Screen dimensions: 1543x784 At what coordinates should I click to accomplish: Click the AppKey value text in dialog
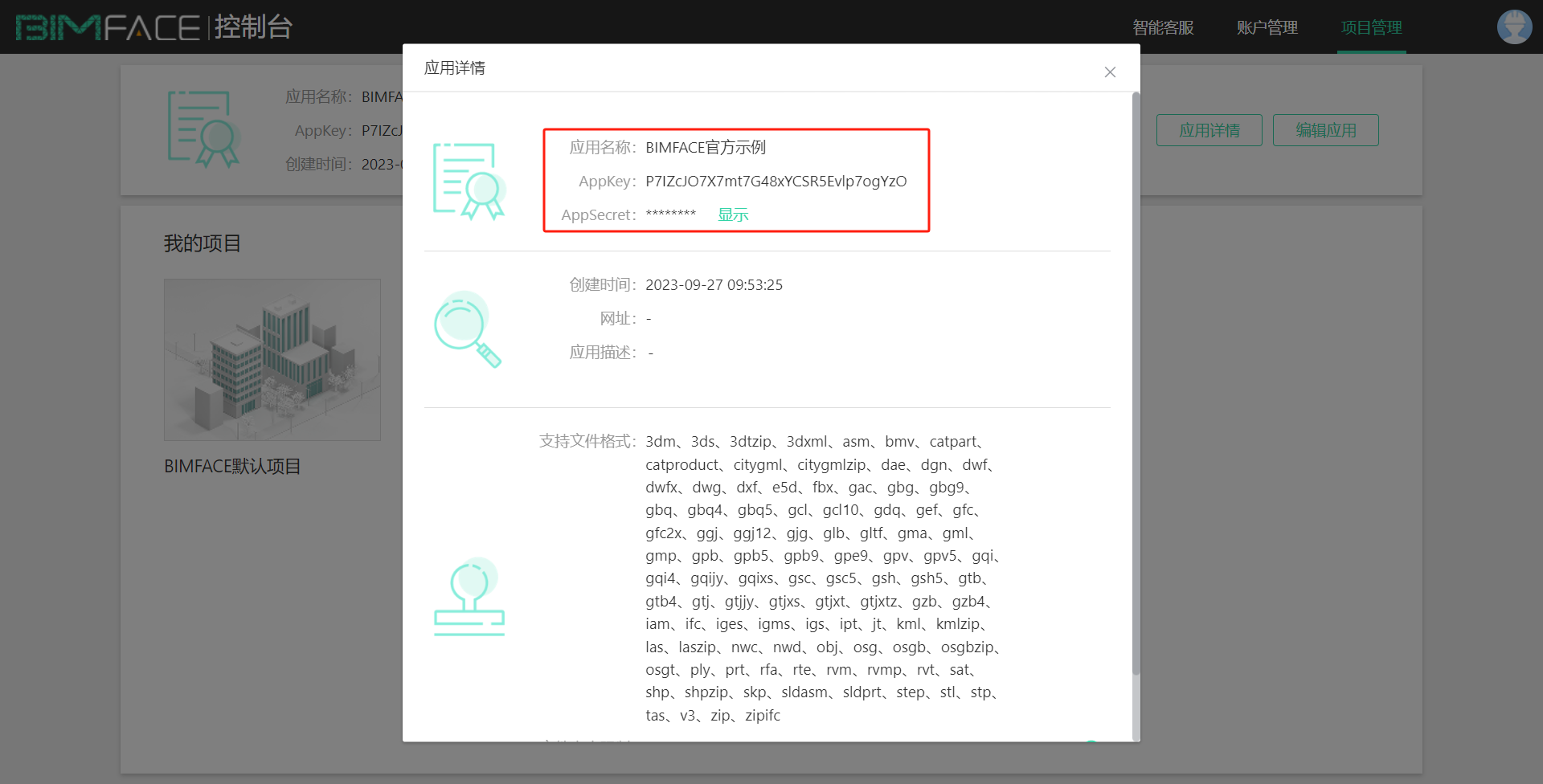tap(776, 182)
